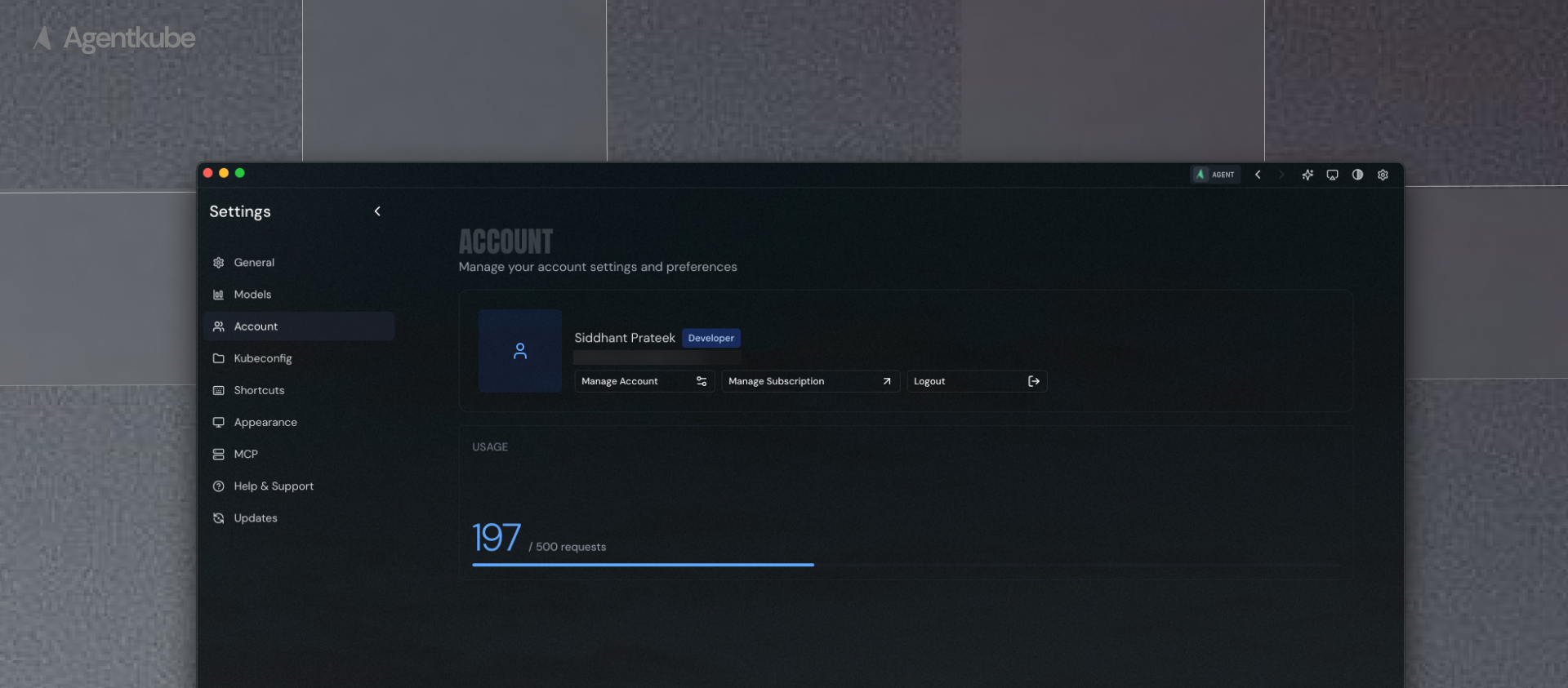
Task: Select the Account settings section
Action: pos(299,326)
